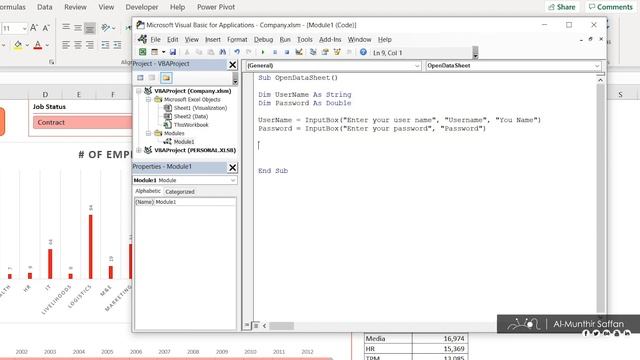Open the Properties Window toolbar icon
Screen dimensions: 640x360
coord(325,52)
